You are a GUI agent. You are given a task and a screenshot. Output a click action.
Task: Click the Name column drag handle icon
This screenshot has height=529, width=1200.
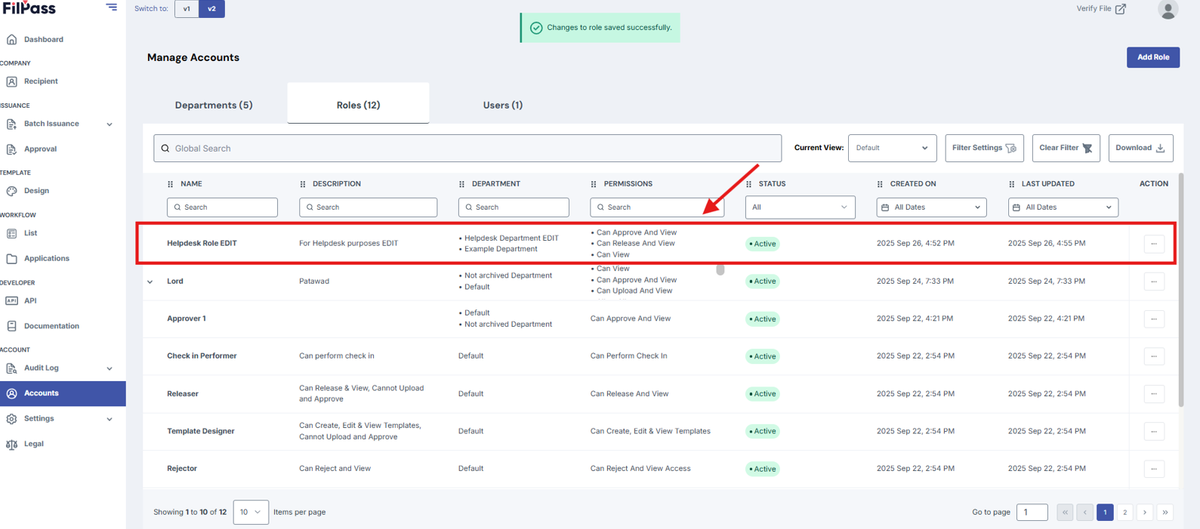171,184
